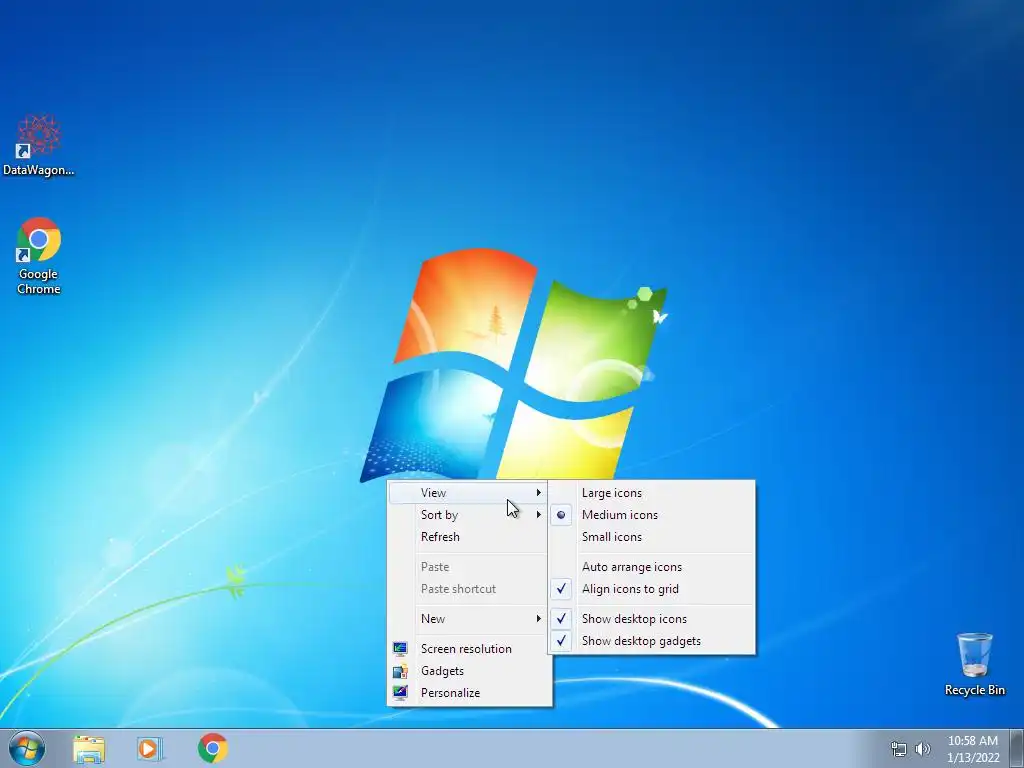The width and height of the screenshot is (1024, 768).
Task: Open Gadgets from the context menu
Action: click(x=468, y=671)
